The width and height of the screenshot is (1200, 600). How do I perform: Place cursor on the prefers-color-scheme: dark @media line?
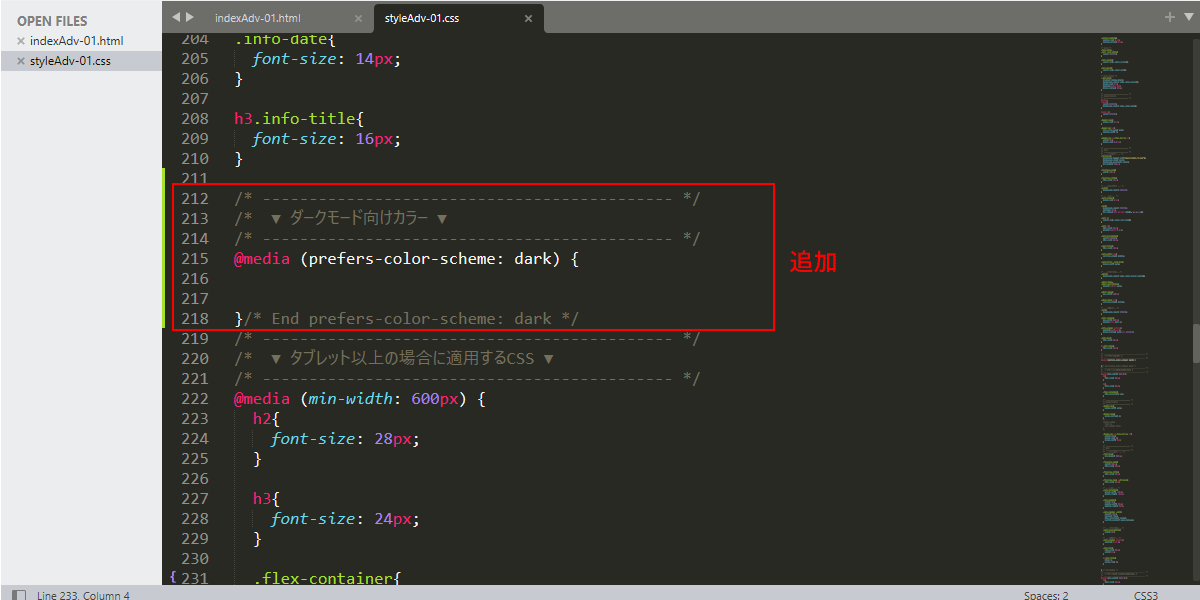tap(407, 259)
